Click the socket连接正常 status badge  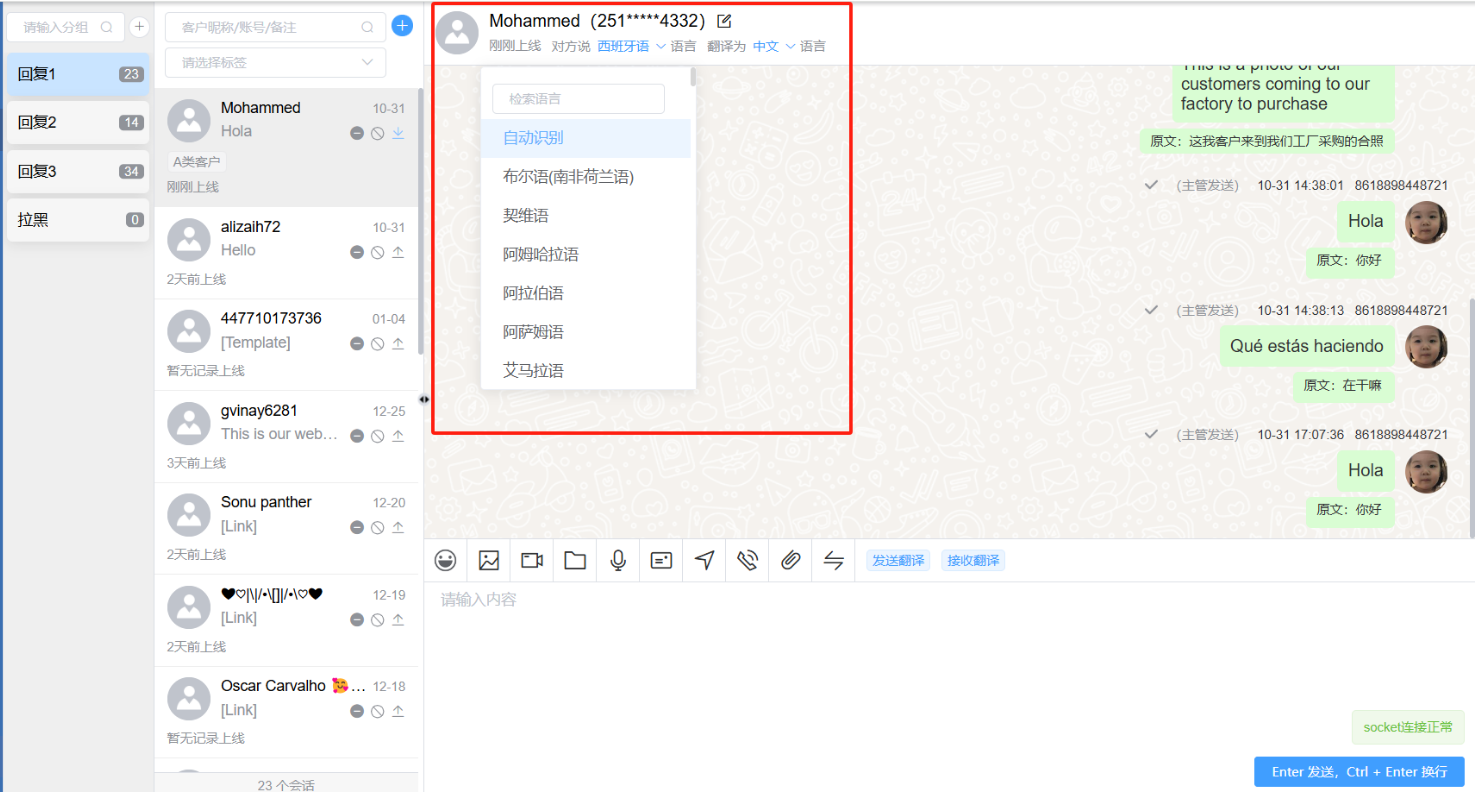[1408, 727]
